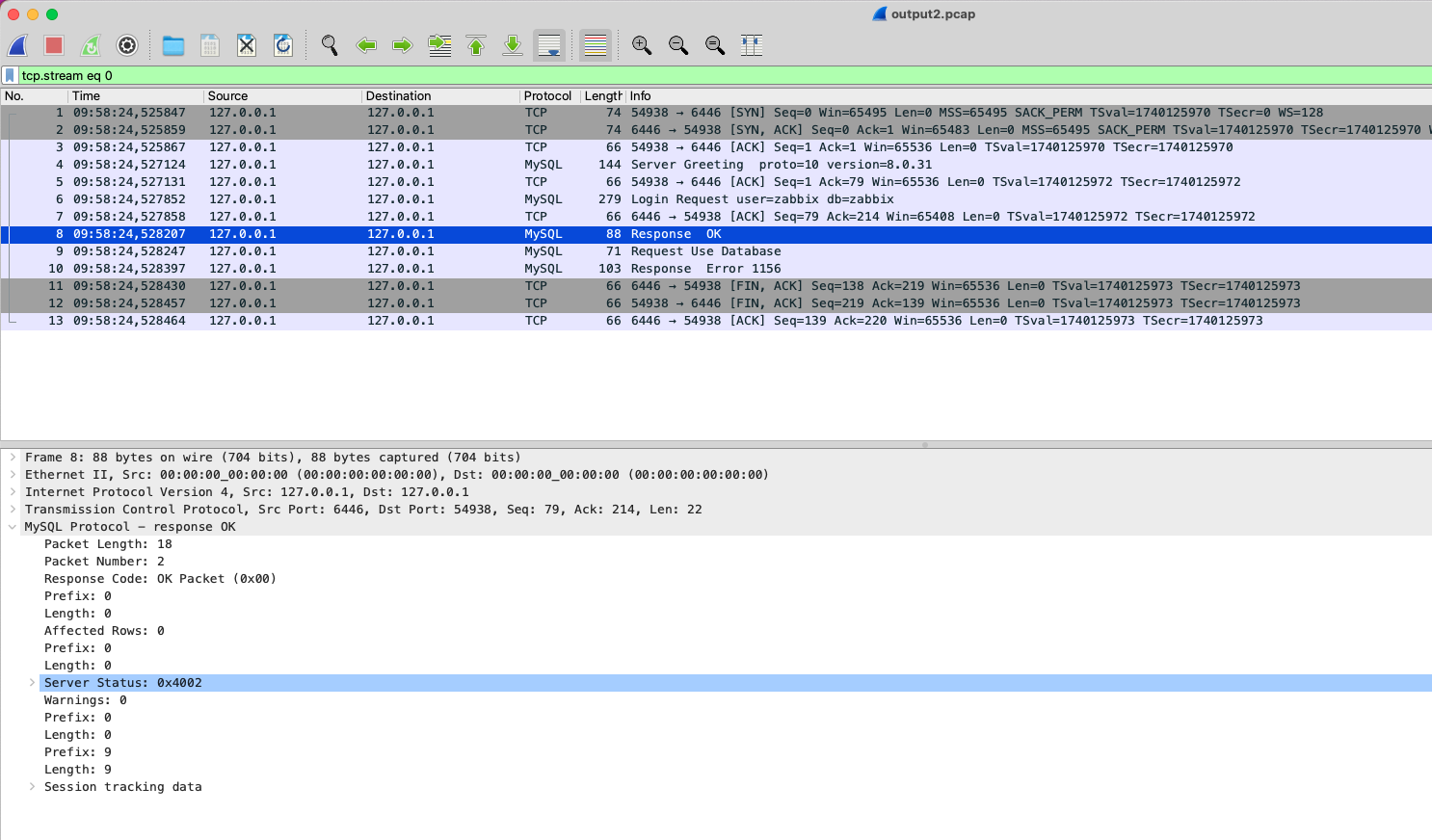Click the find packet magnifier icon
This screenshot has width=1432, height=840.
[330, 45]
